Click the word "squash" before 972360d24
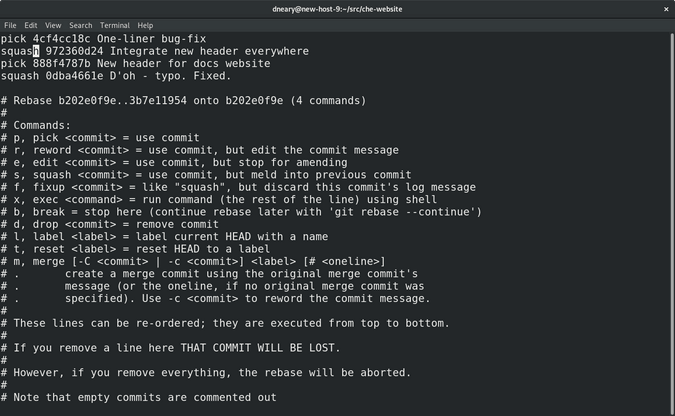 19,51
